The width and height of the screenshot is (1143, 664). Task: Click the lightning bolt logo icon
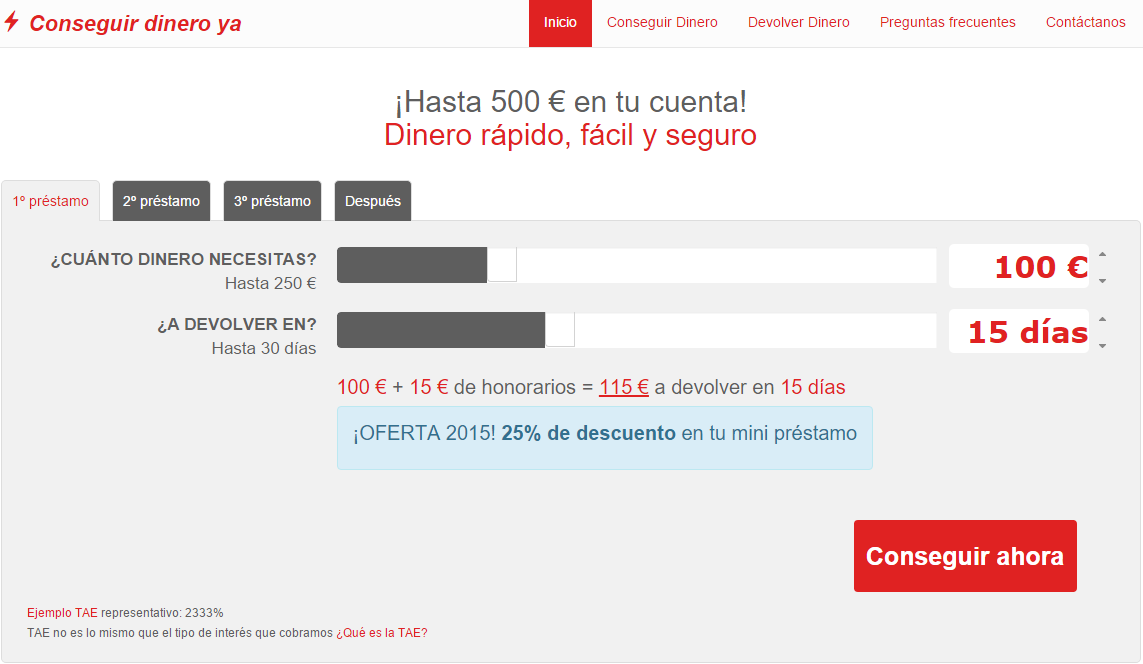11,22
